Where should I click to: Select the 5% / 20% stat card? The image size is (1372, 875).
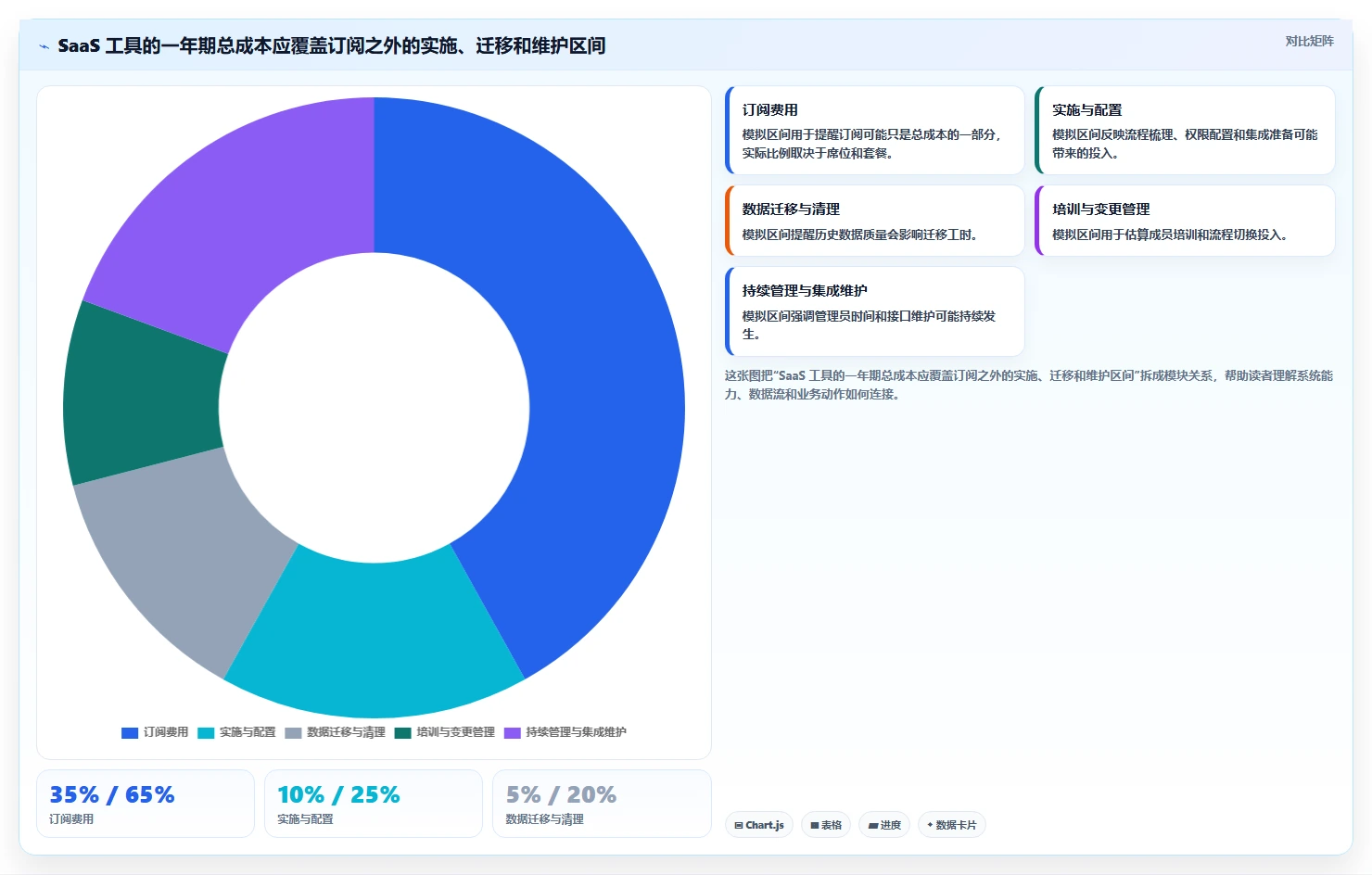pos(602,804)
